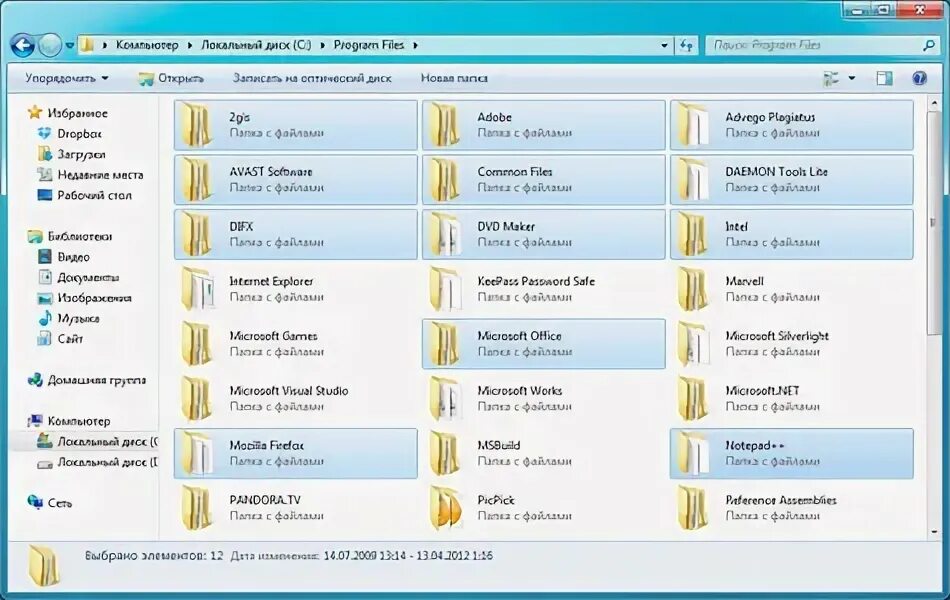Select the DVD Maker folder icon
Viewport: 950px width, 600px height.
point(445,235)
